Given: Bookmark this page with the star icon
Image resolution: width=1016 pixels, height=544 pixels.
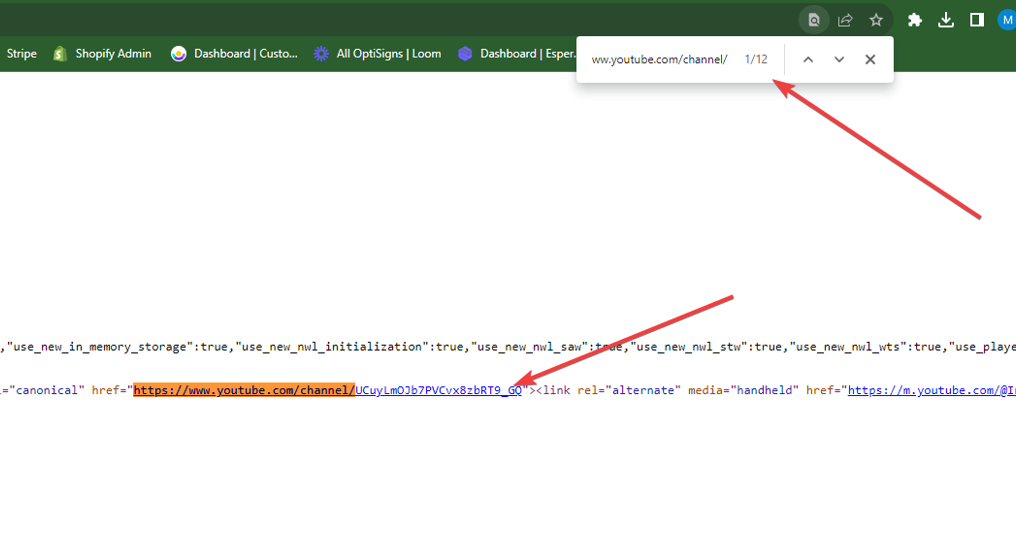Looking at the screenshot, I should [x=876, y=20].
